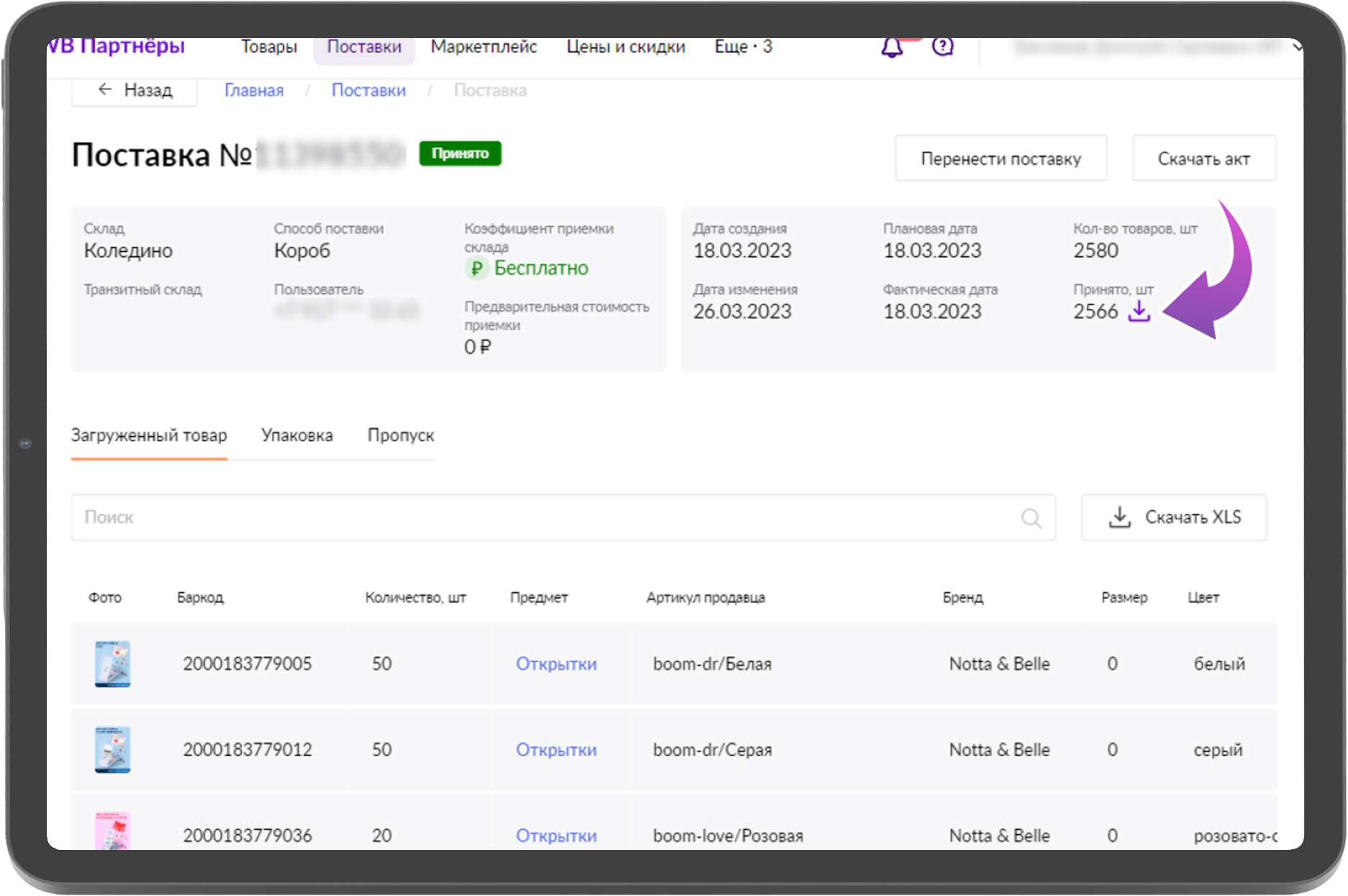Click the Главная breadcrumb link
The image size is (1348, 896).
pyautogui.click(x=254, y=91)
